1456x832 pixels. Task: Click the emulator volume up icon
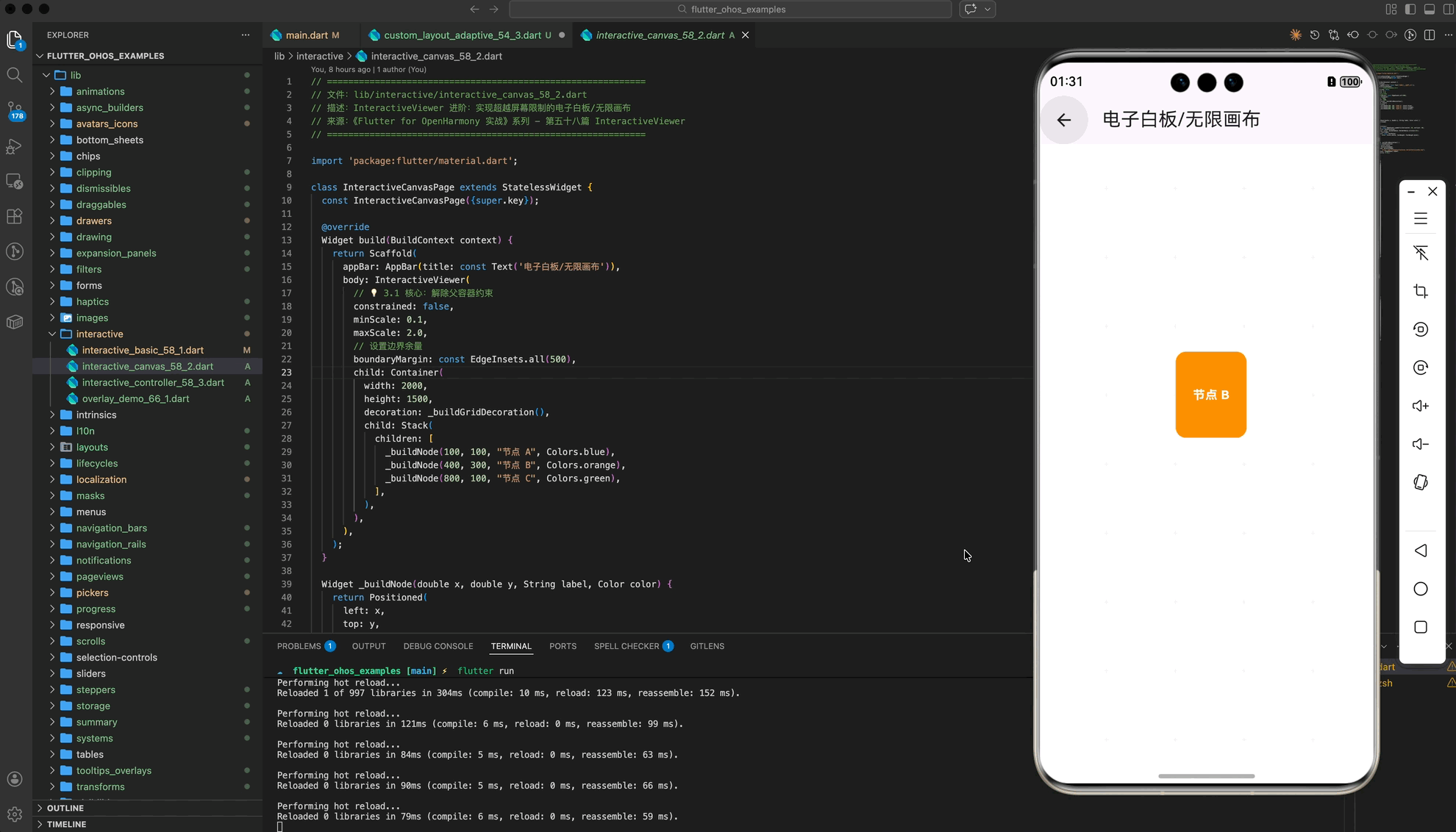tap(1421, 406)
